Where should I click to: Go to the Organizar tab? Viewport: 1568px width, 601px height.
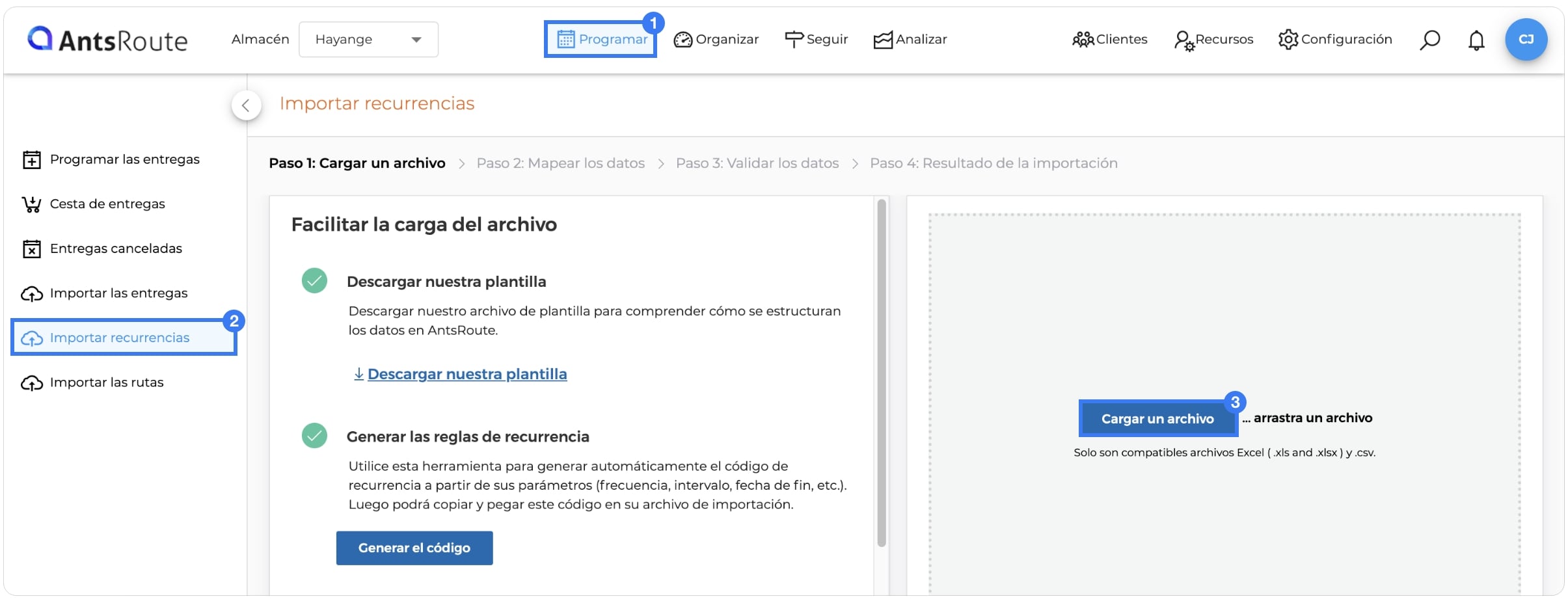pos(716,40)
